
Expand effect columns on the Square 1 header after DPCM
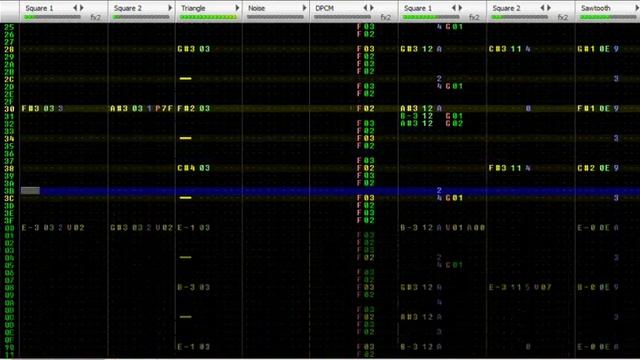point(460,8)
